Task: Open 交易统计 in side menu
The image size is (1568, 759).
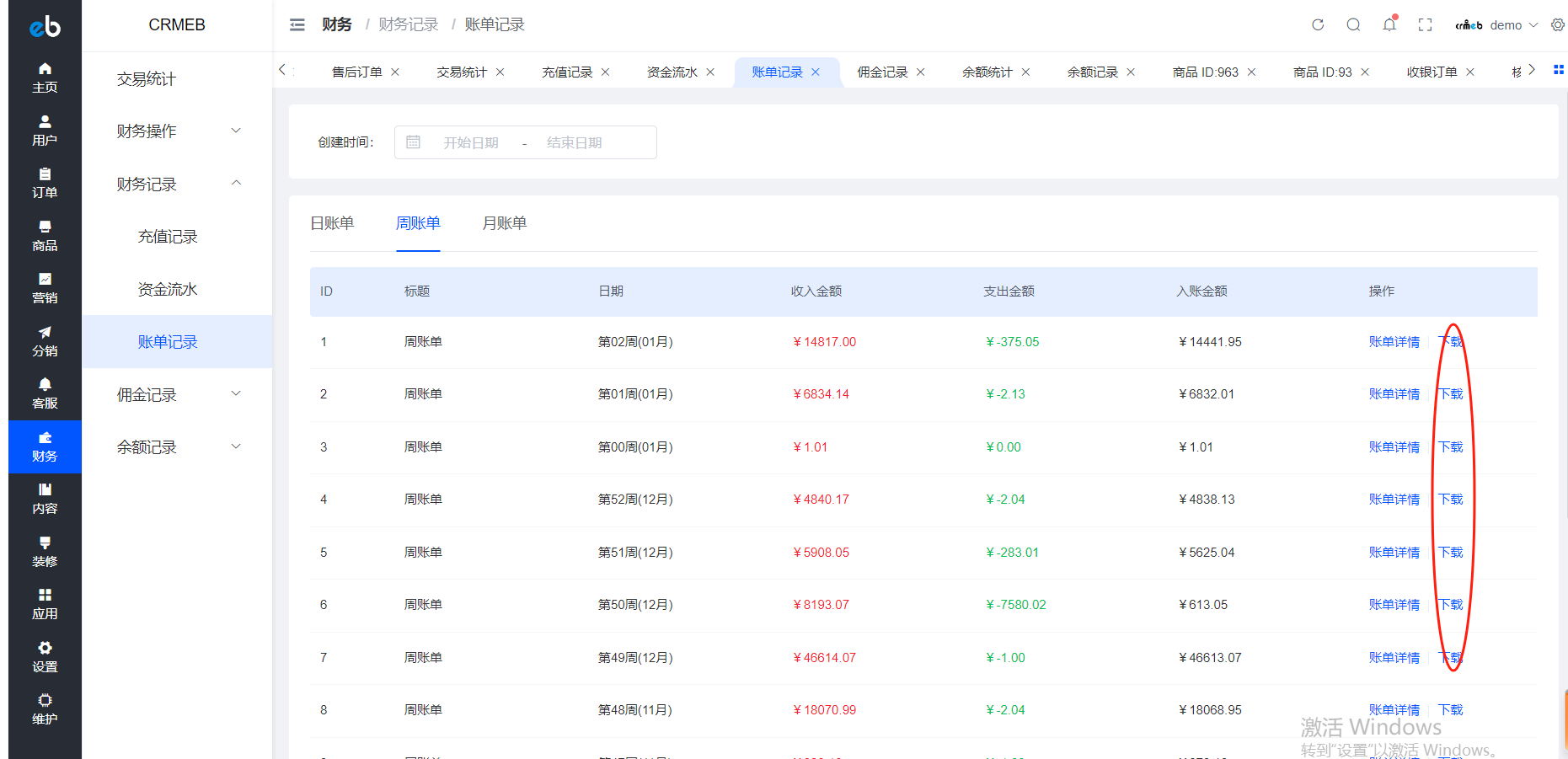Action: 147,78
